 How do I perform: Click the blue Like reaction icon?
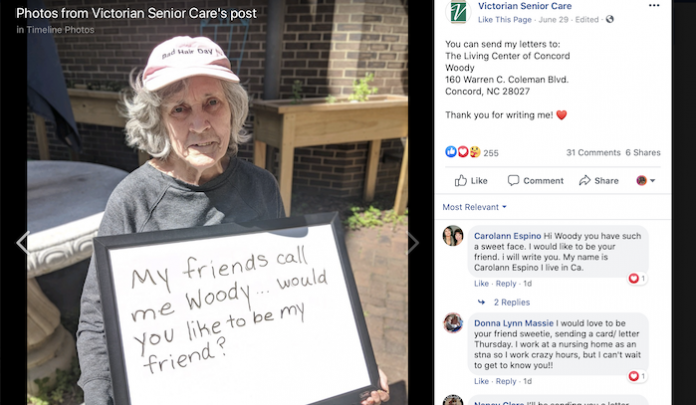click(451, 152)
